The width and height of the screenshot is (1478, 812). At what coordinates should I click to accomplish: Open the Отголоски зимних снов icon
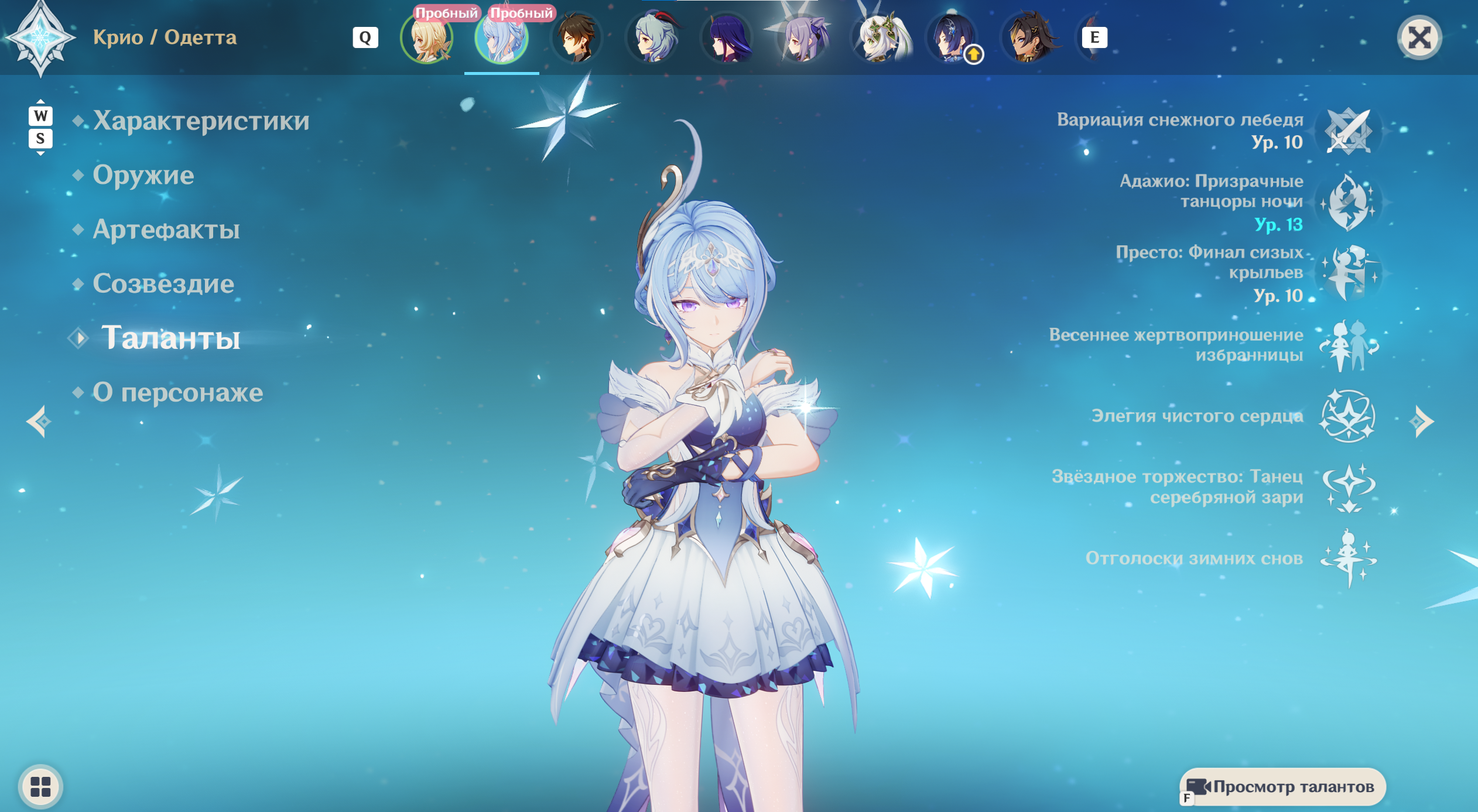tap(1348, 559)
